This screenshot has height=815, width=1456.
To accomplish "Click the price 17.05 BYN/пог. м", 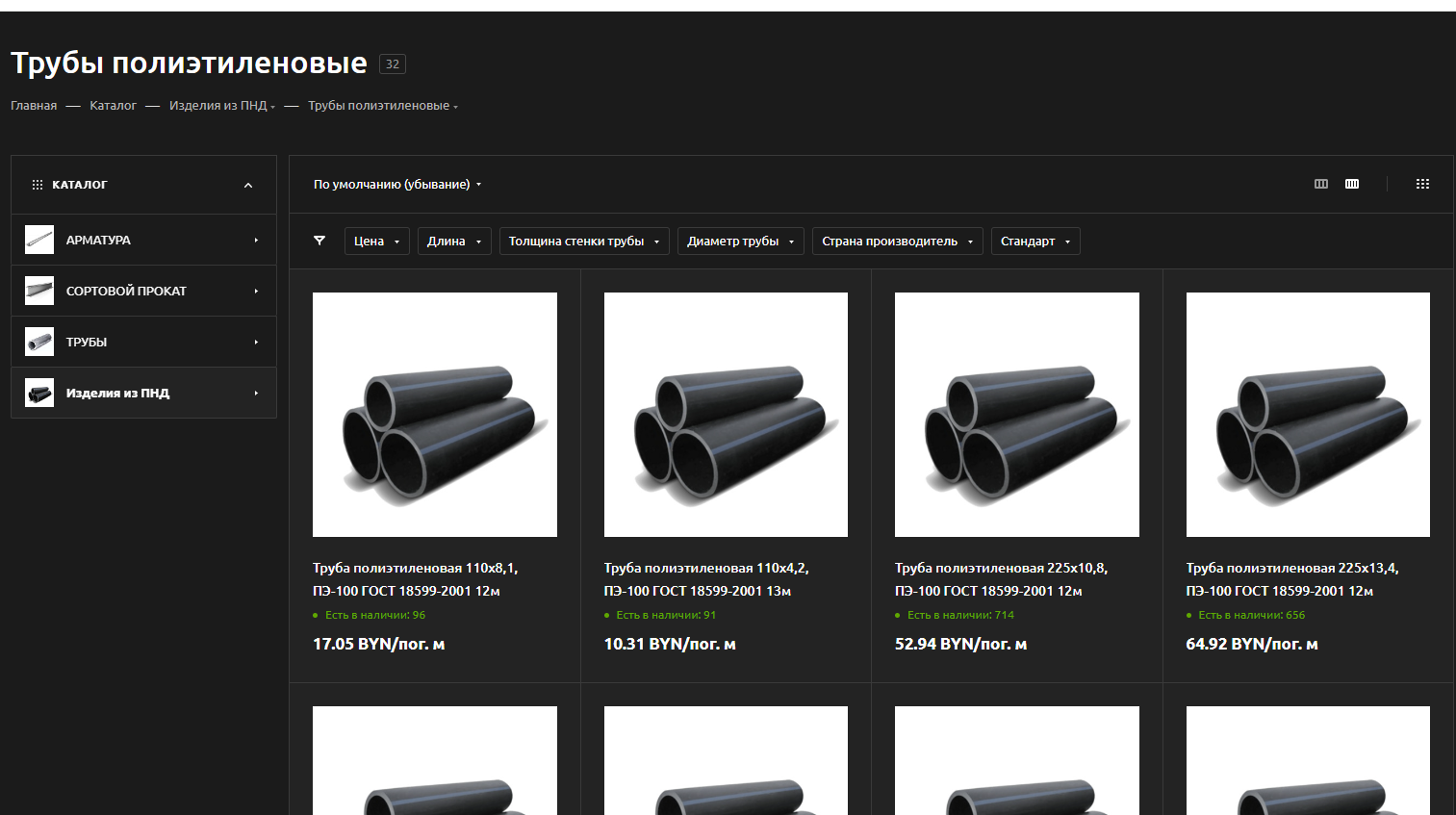I will pyautogui.click(x=379, y=644).
